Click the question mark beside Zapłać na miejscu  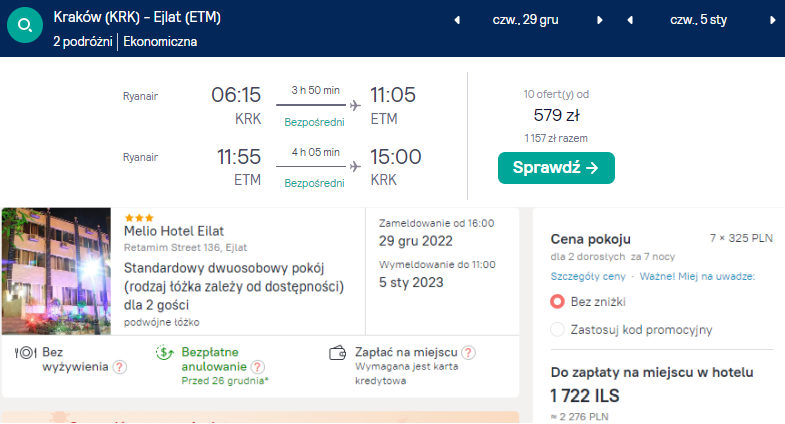point(468,352)
